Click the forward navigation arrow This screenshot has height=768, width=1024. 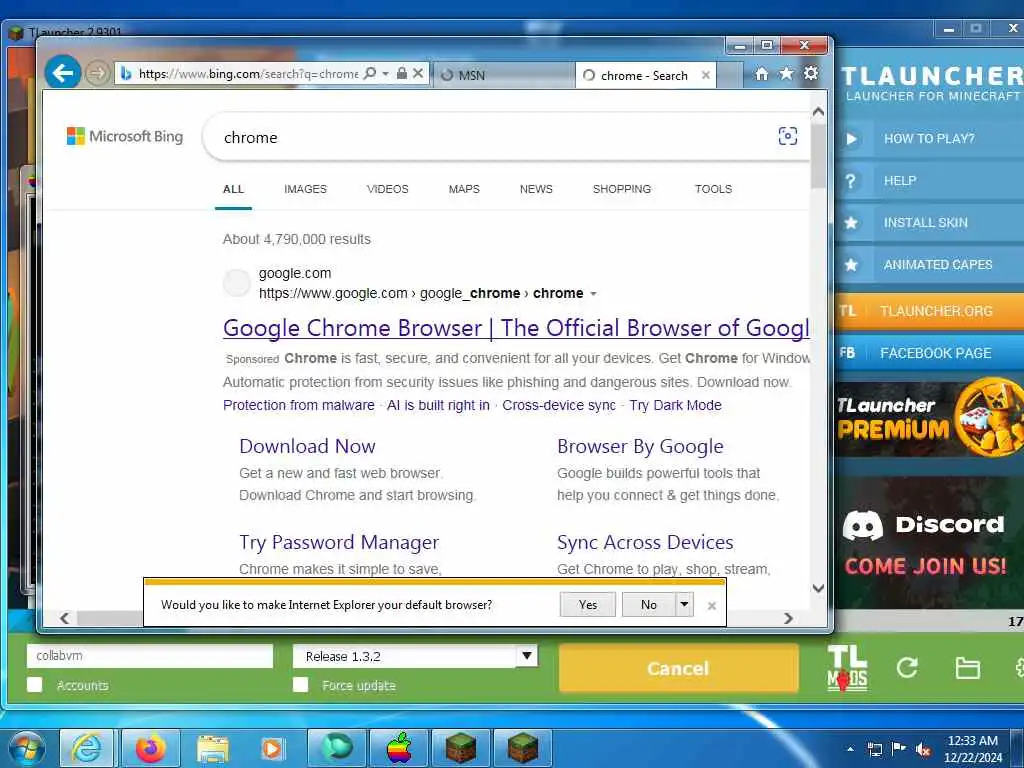pyautogui.click(x=97, y=73)
